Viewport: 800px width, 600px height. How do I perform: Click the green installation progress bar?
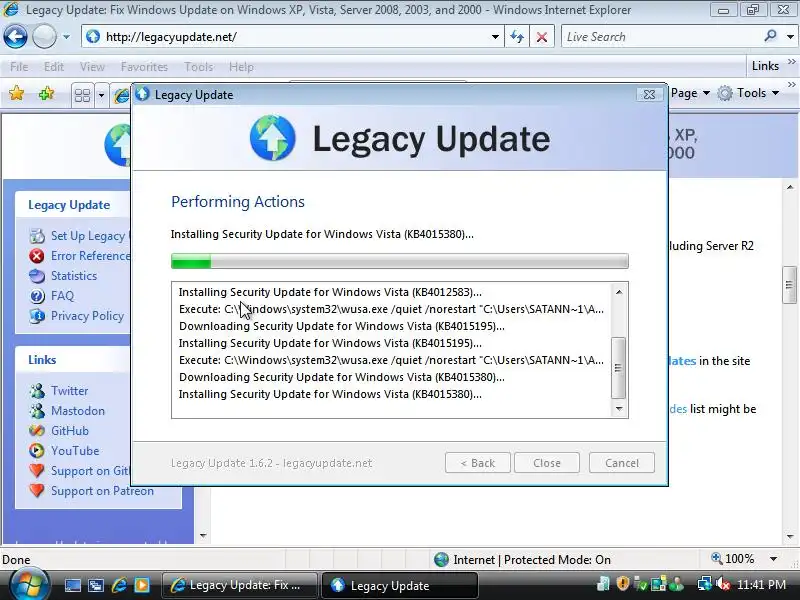click(x=399, y=261)
